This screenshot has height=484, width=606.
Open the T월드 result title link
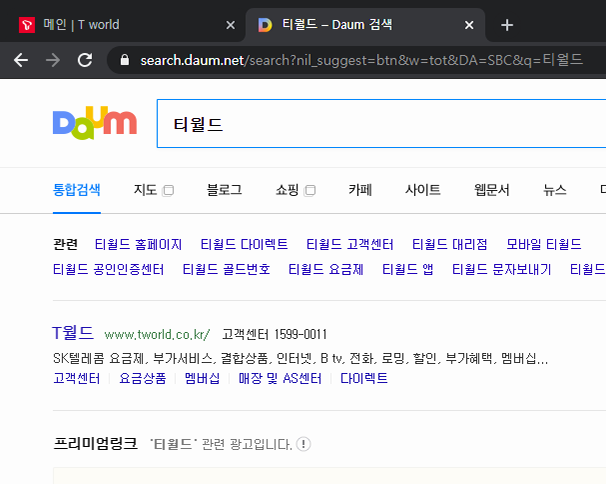click(x=73, y=333)
